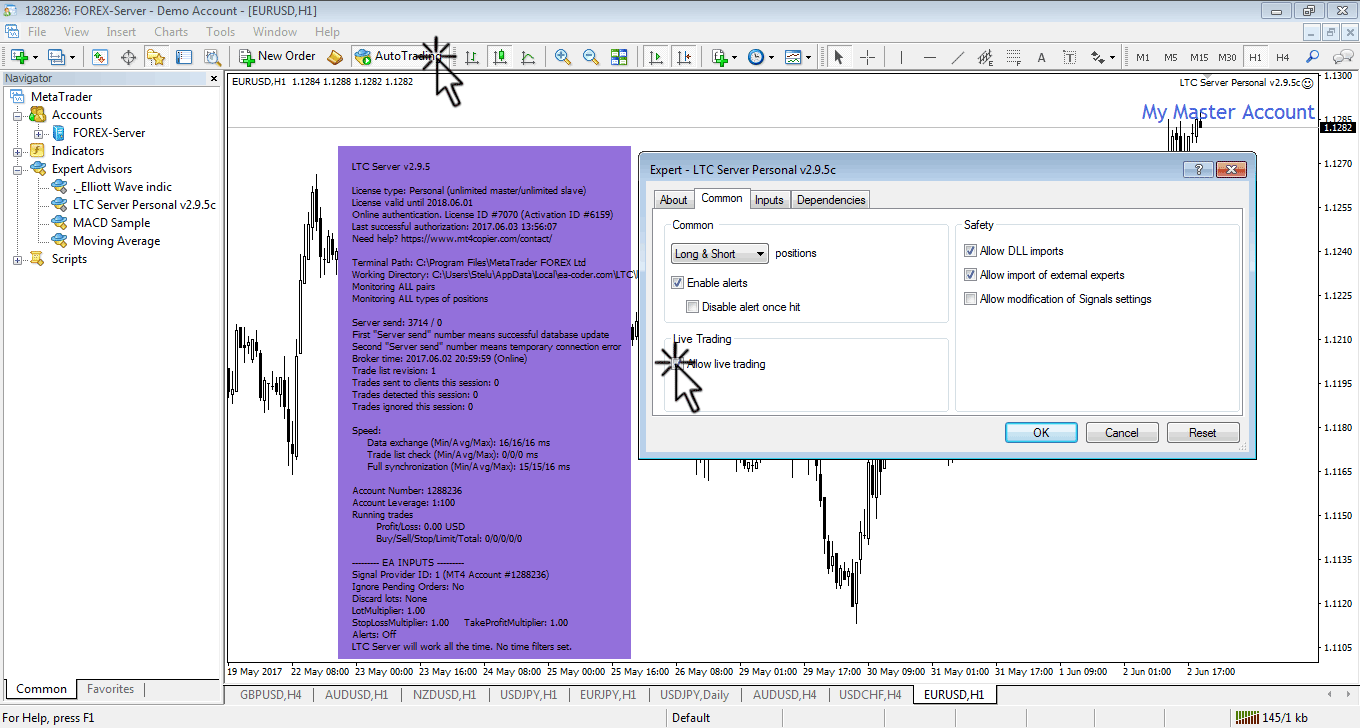1360x728 pixels.
Task: Expand the Scripts tree node
Action: (x=17, y=259)
